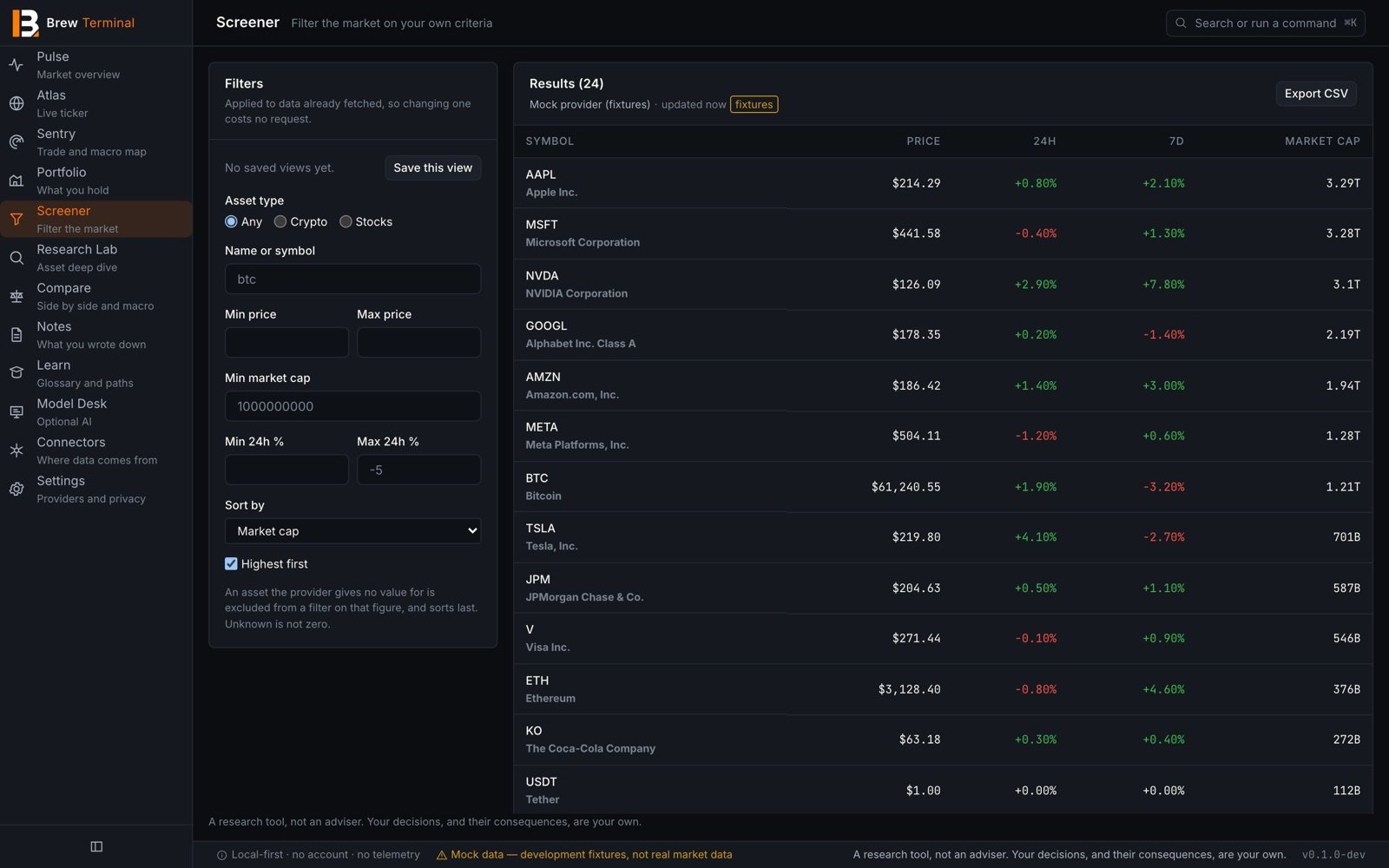Focus the Name or symbol field
Image resolution: width=1389 pixels, height=868 pixels.
coord(352,279)
